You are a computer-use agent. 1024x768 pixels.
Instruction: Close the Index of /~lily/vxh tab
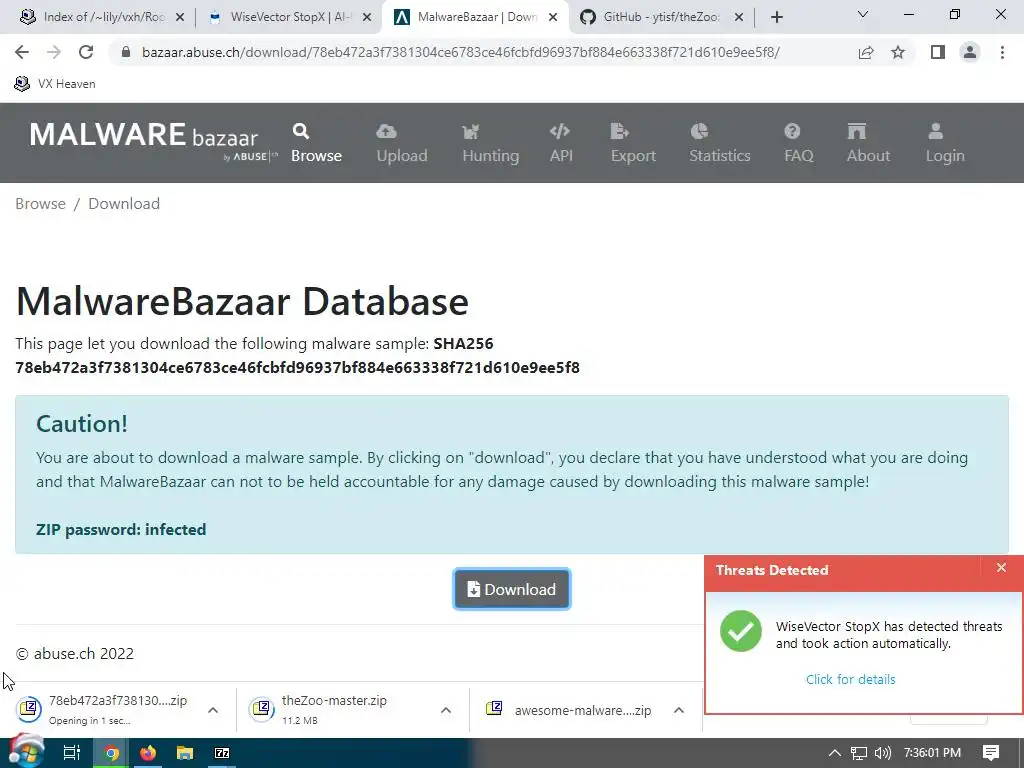click(x=180, y=18)
